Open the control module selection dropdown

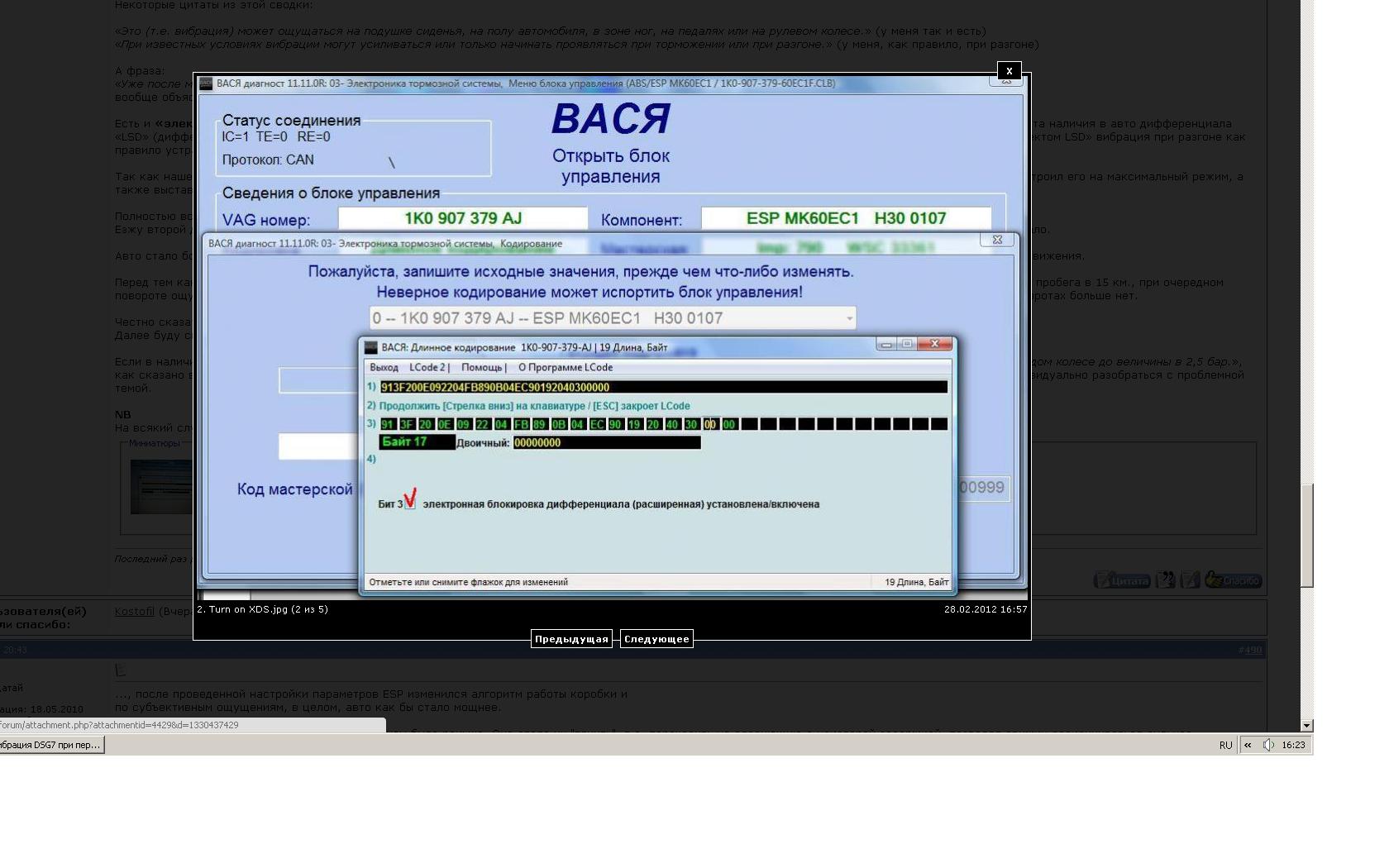tap(612, 318)
